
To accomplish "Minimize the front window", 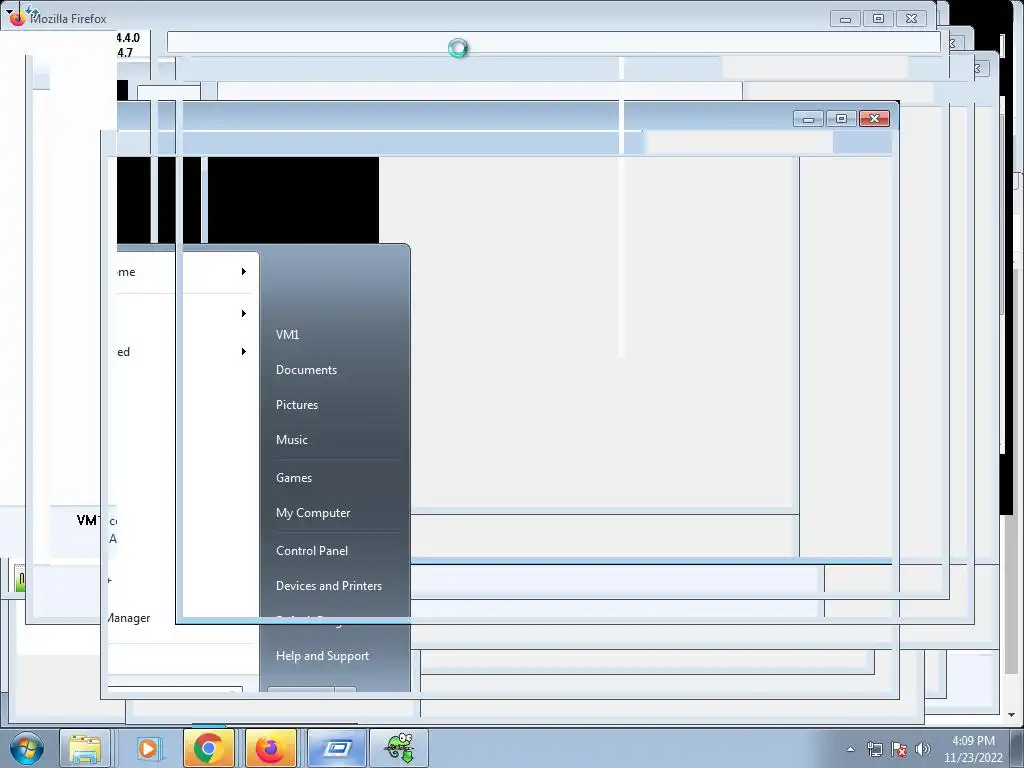I will point(808,118).
